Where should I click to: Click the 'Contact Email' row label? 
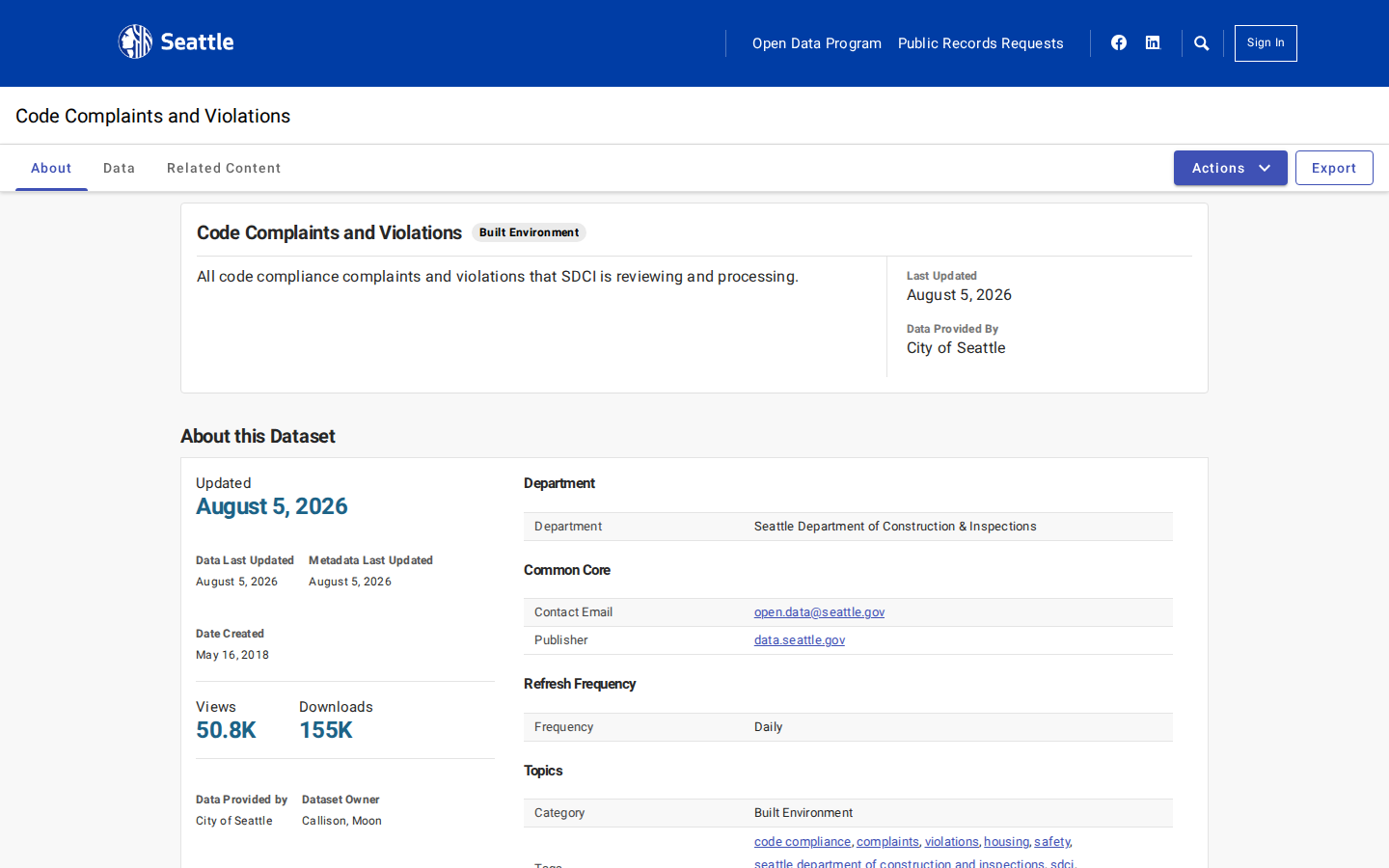point(573,612)
